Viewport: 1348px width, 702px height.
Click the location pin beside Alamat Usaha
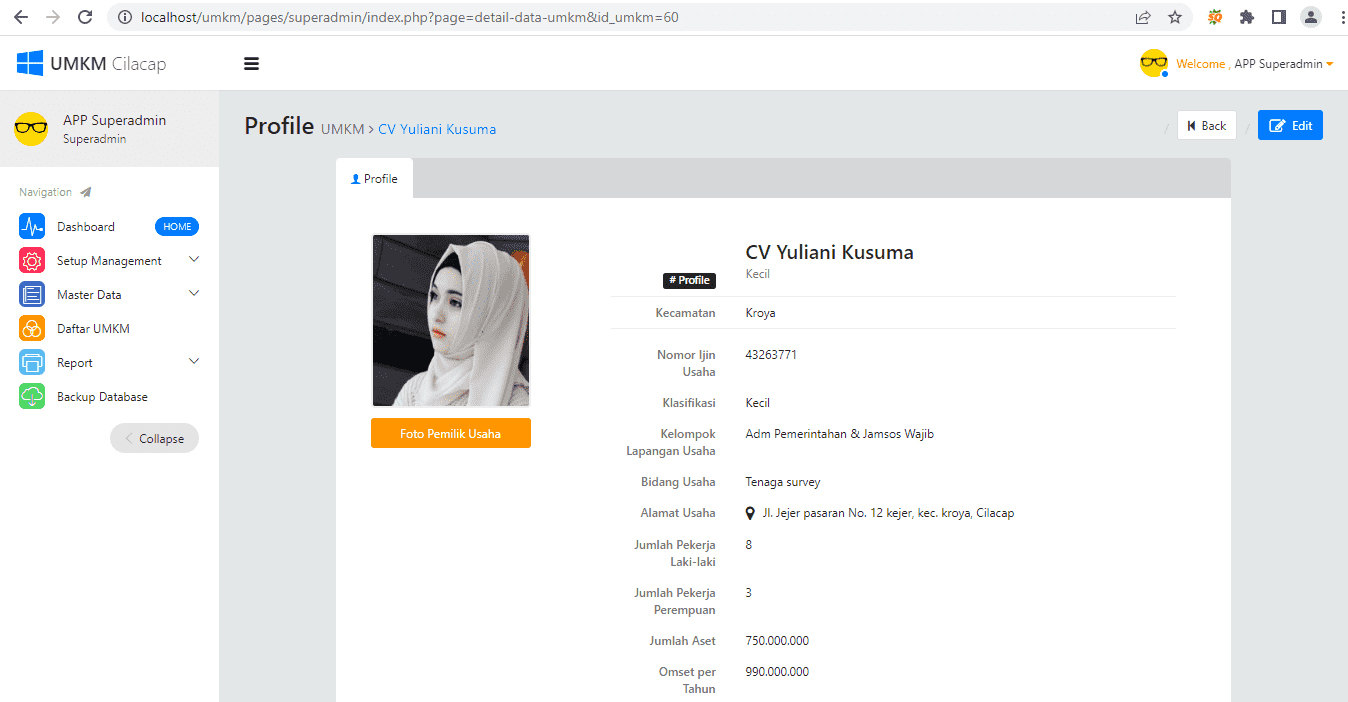750,513
